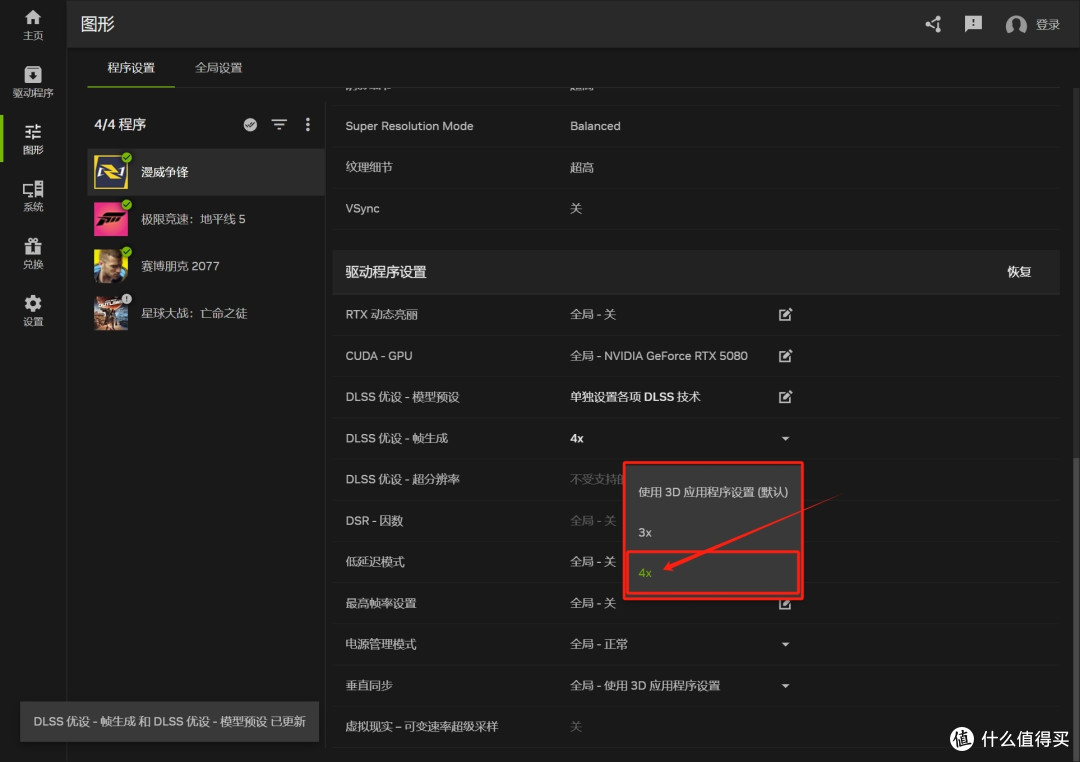Click the share icon in top bar

pos(933,25)
